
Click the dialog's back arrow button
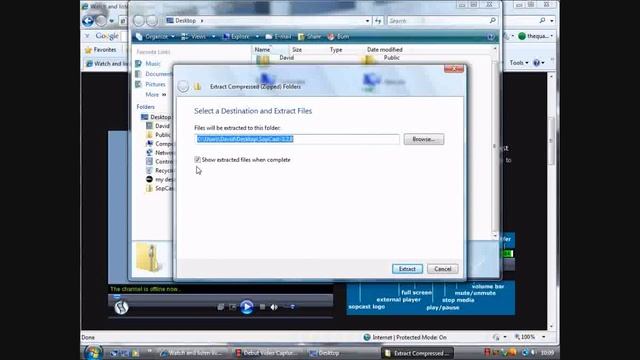tap(183, 87)
